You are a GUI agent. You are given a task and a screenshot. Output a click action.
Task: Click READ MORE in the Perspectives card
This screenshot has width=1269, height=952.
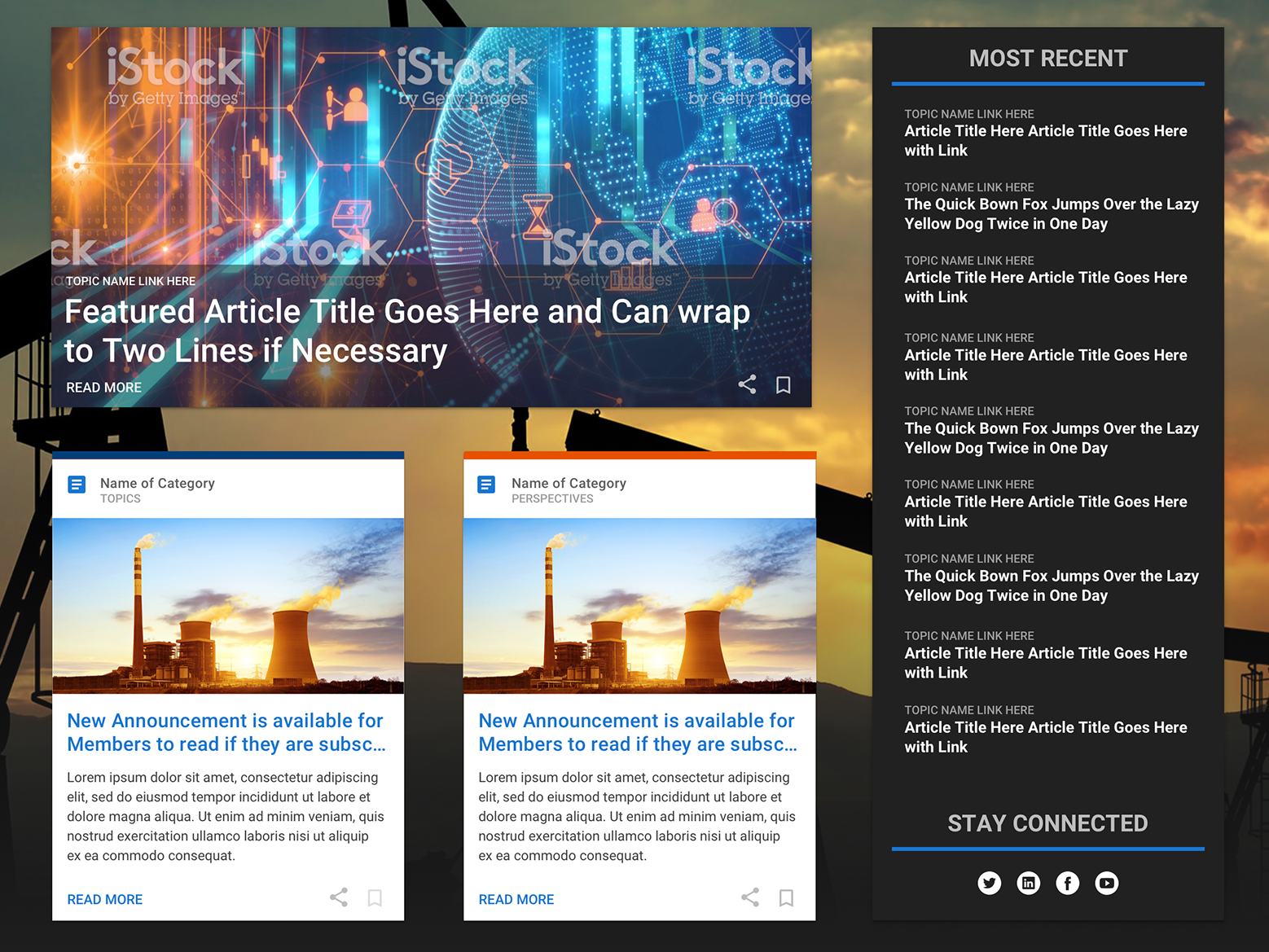pos(516,900)
